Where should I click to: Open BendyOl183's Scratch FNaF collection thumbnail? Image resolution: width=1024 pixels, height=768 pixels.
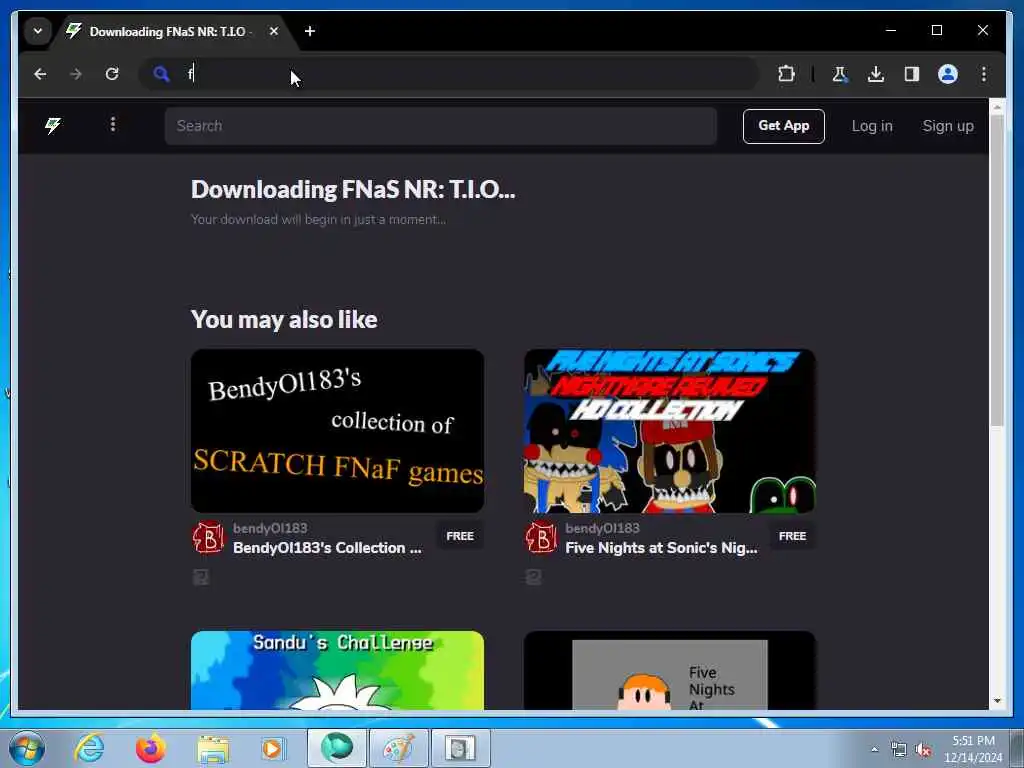338,431
